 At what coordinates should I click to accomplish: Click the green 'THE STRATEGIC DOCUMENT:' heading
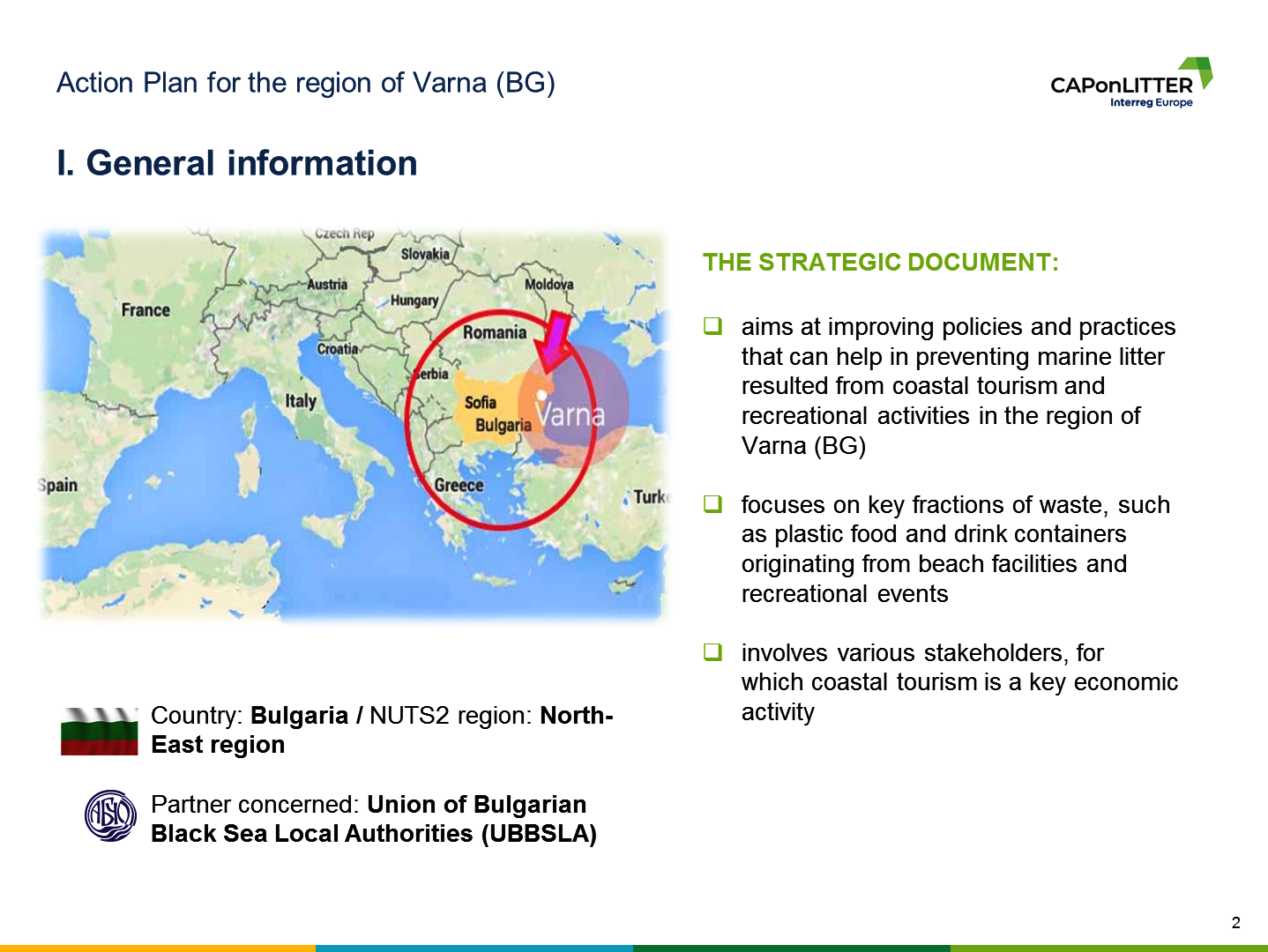click(881, 263)
